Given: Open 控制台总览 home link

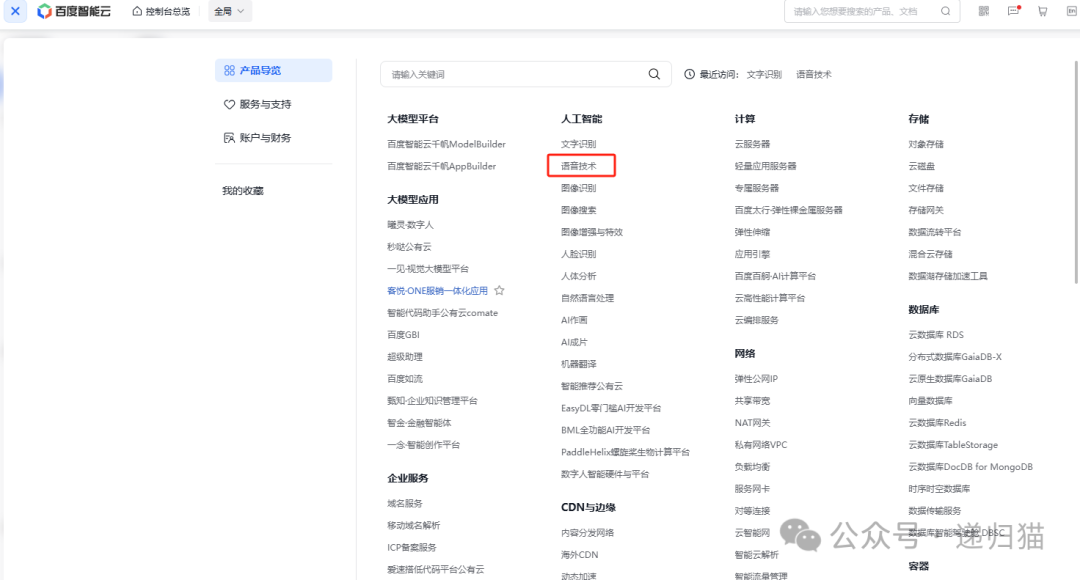Looking at the screenshot, I should coord(161,11).
